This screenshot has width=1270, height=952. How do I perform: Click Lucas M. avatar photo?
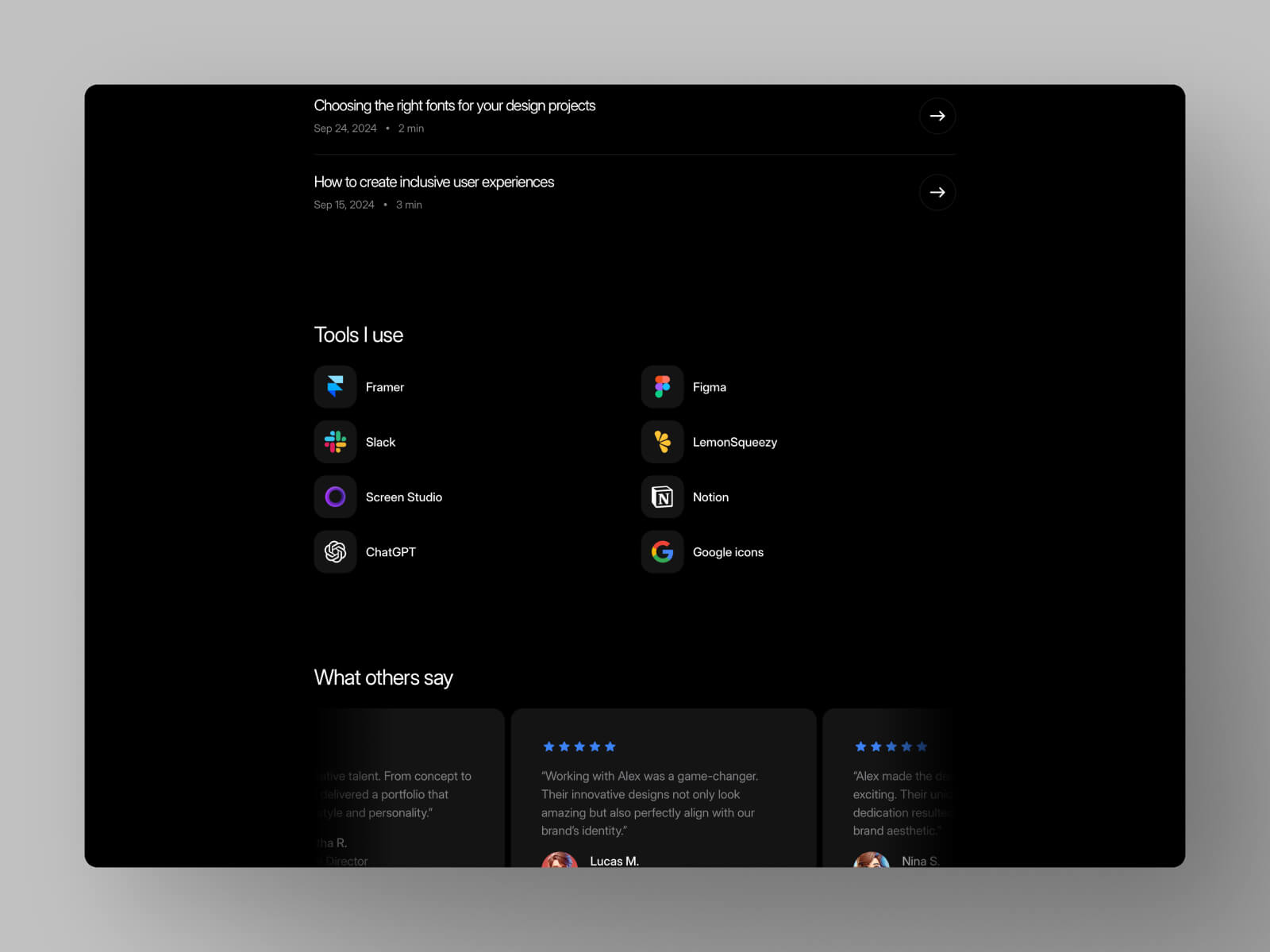[x=559, y=860]
